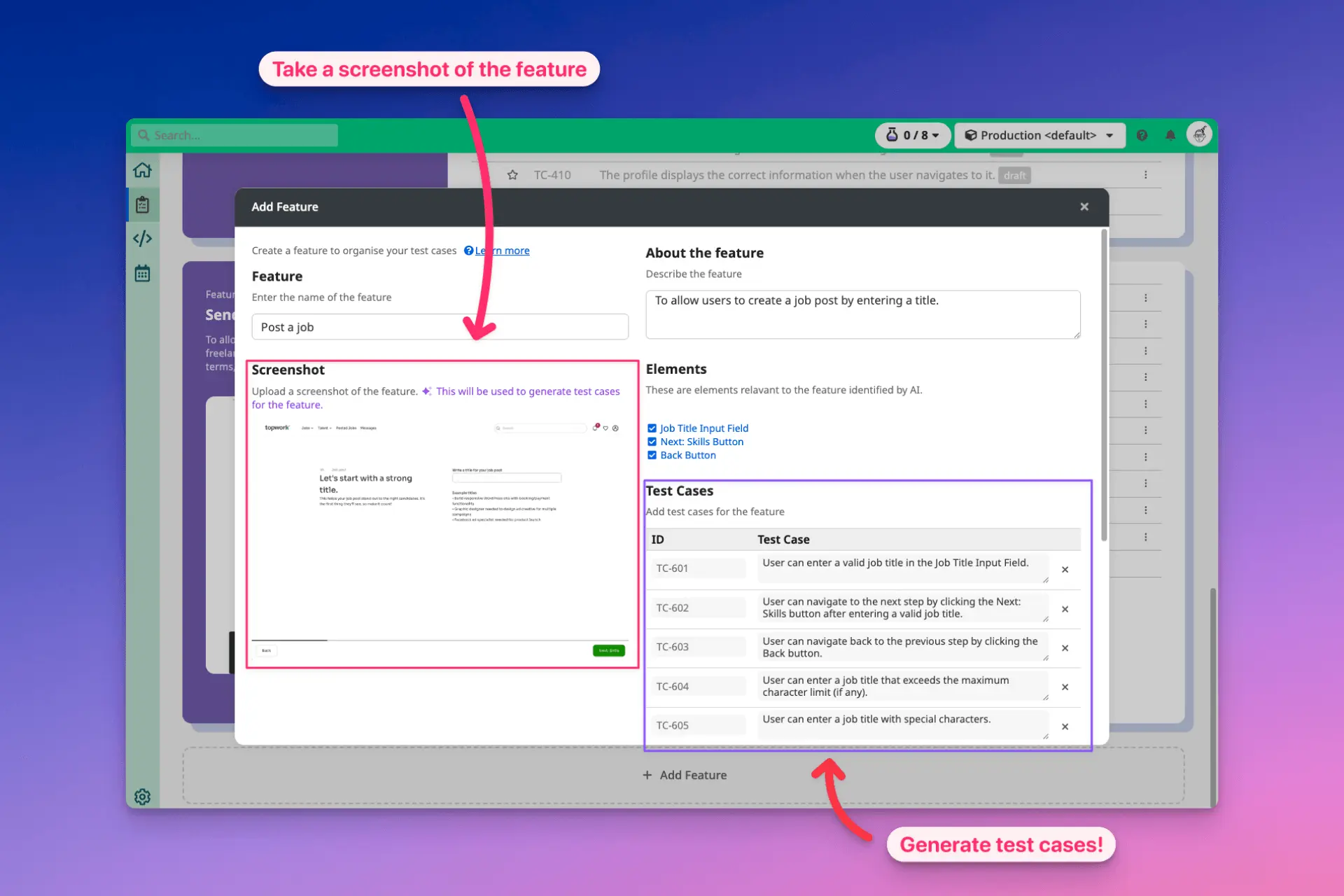
Task: Star test case TC-410
Action: click(512, 175)
